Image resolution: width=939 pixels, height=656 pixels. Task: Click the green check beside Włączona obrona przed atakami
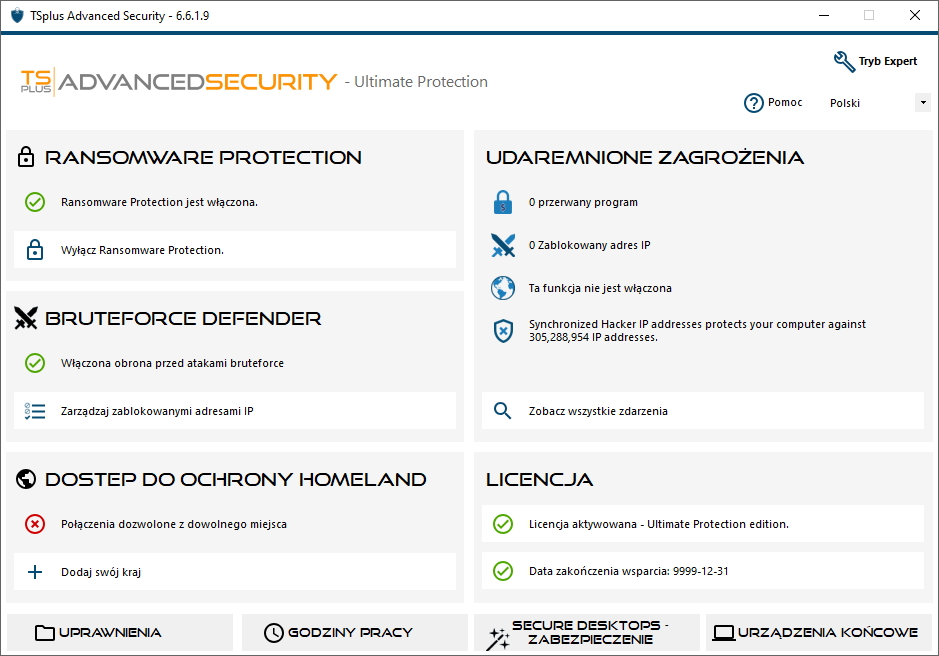click(35, 363)
